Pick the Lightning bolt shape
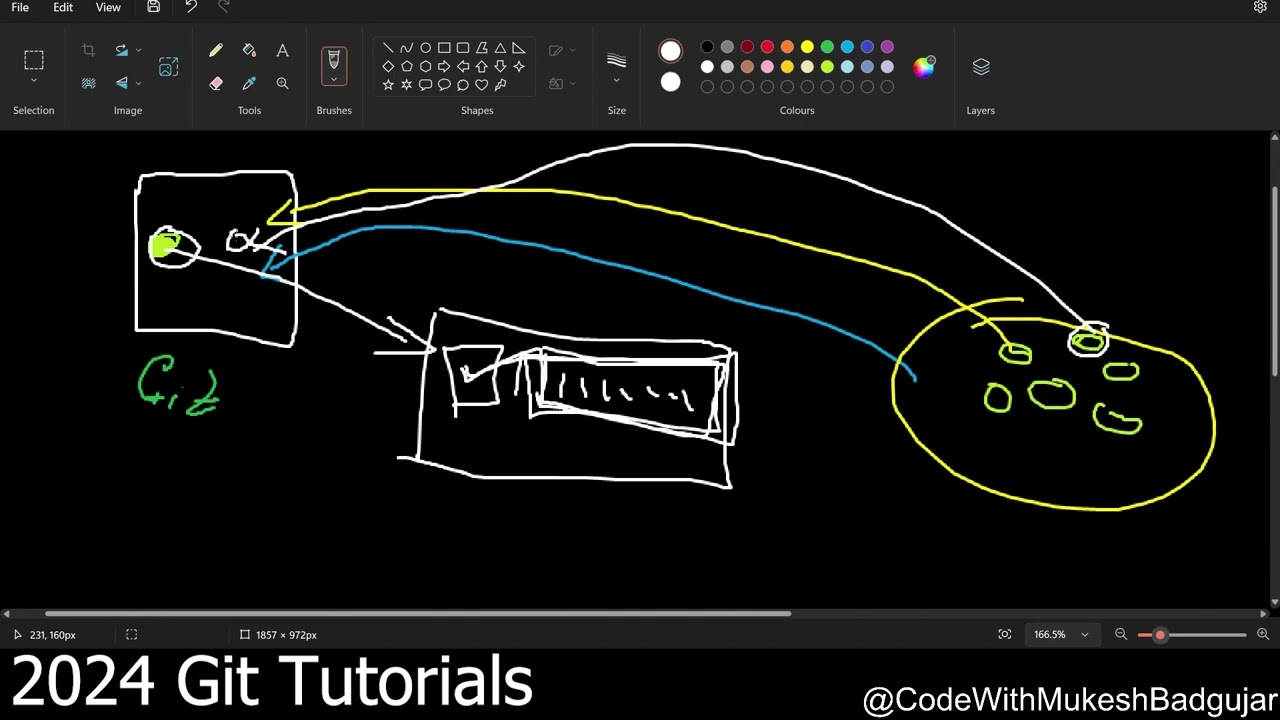 pyautogui.click(x=500, y=85)
